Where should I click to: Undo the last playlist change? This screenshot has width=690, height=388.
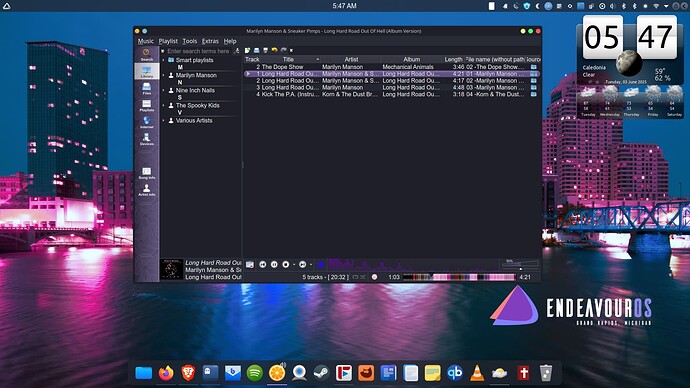(275, 50)
